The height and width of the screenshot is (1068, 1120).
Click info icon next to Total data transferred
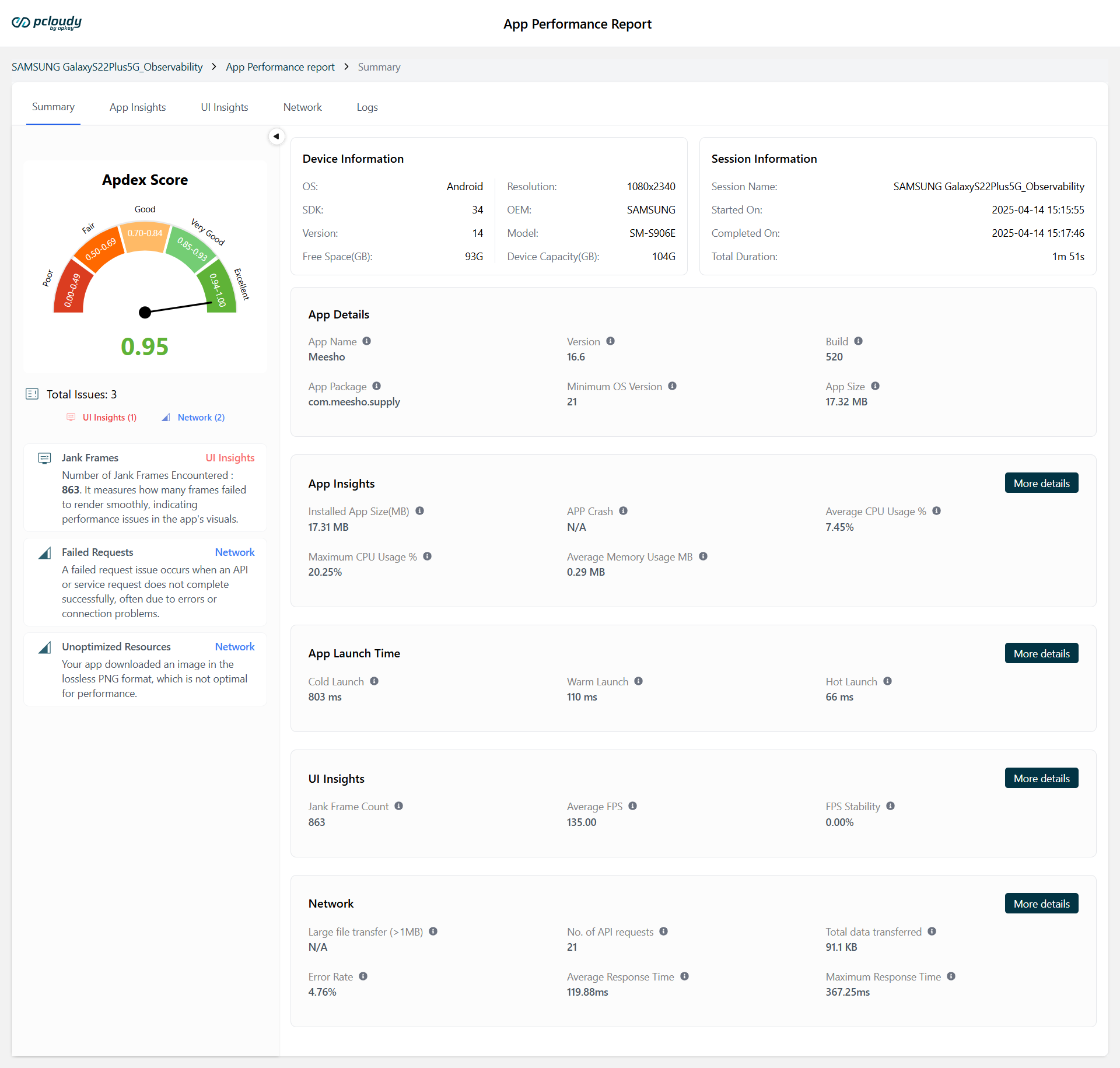click(x=932, y=932)
